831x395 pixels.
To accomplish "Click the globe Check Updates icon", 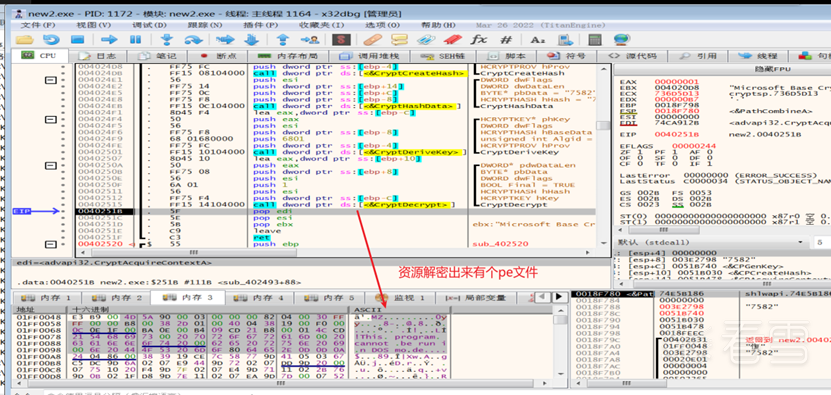I will click(x=621, y=39).
